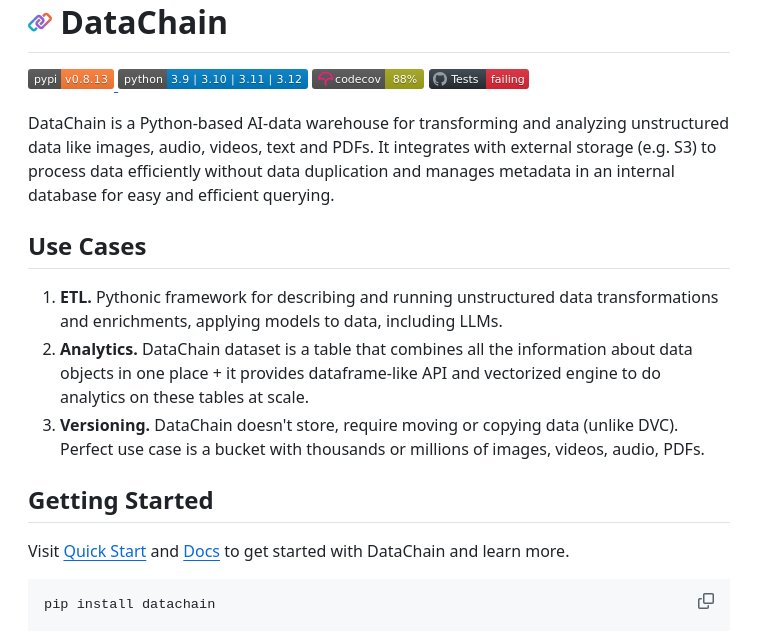Click the bold ETL list item label
This screenshot has width=757, height=635.
pos(76,297)
